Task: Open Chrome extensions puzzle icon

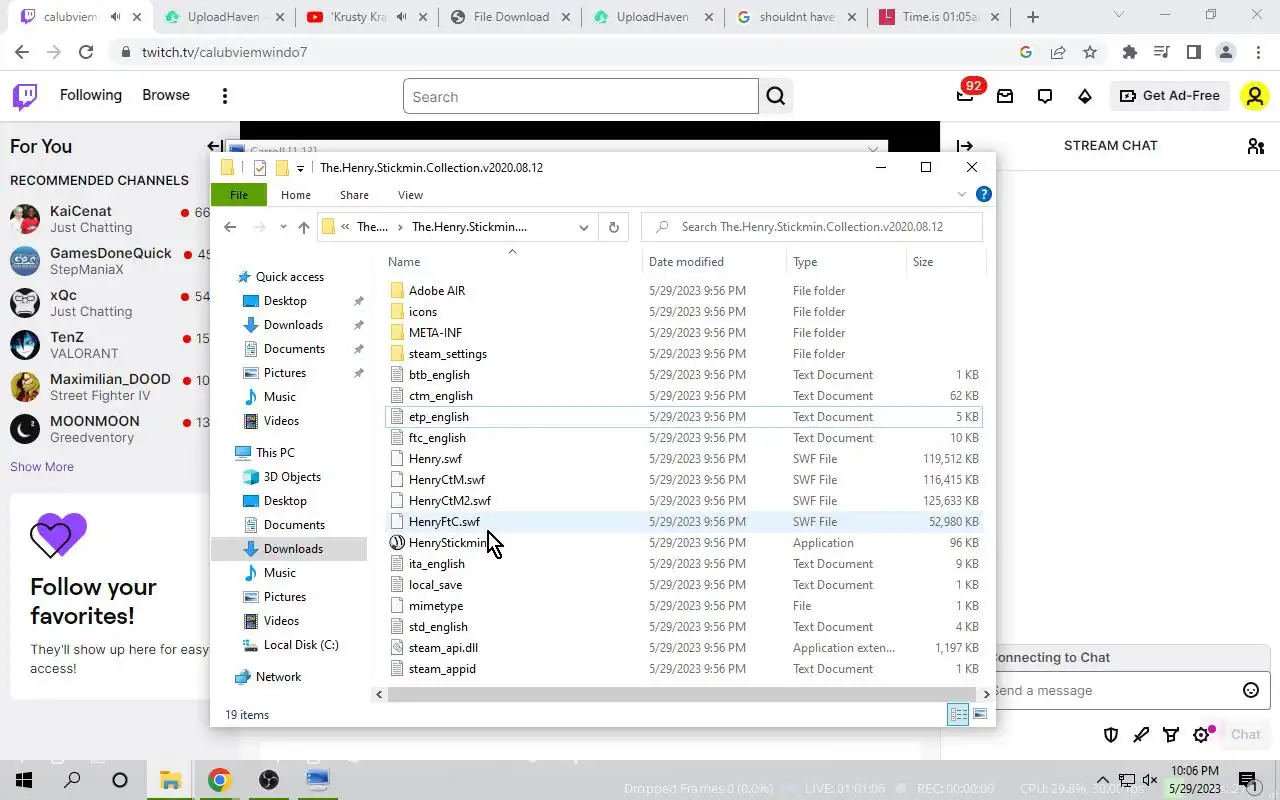Action: click(1130, 52)
